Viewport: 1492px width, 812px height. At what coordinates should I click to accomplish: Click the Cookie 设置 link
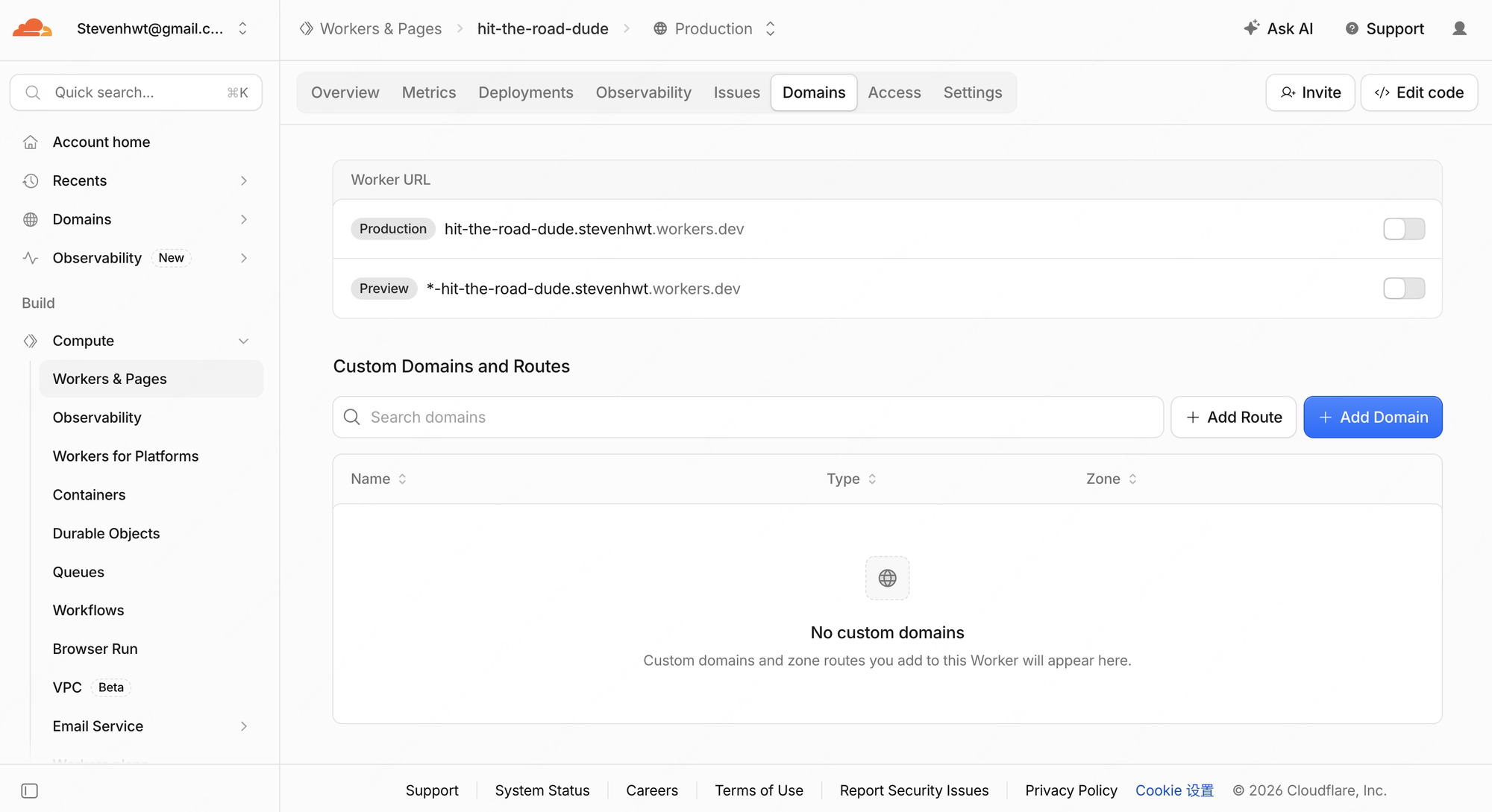pos(1175,790)
